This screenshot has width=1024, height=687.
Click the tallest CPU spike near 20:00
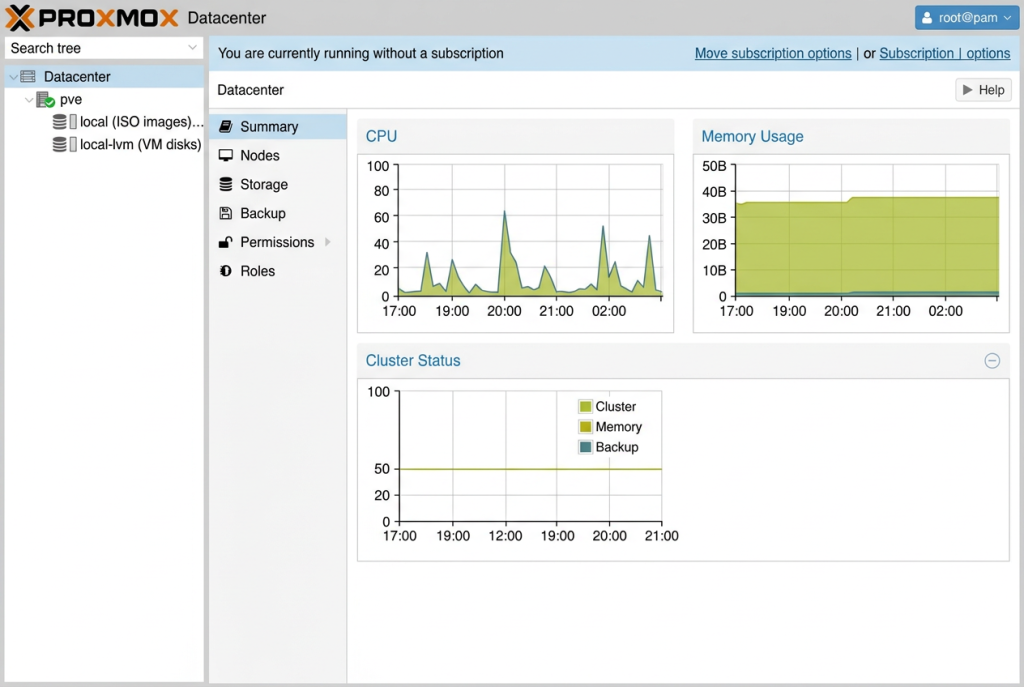coord(504,213)
